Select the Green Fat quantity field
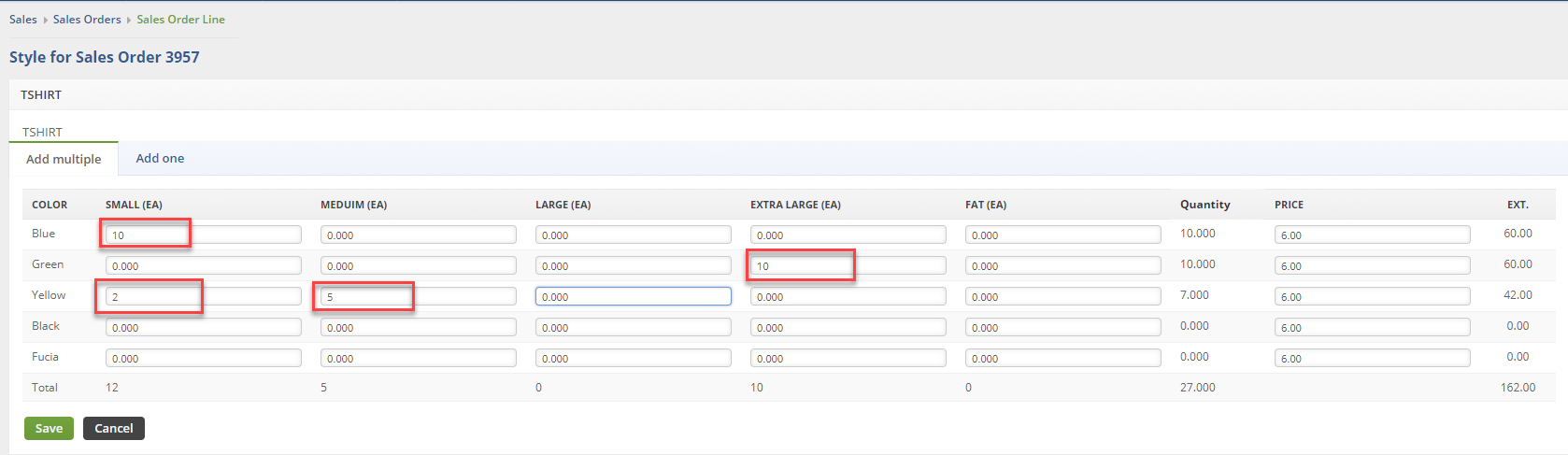 pyautogui.click(x=1063, y=265)
